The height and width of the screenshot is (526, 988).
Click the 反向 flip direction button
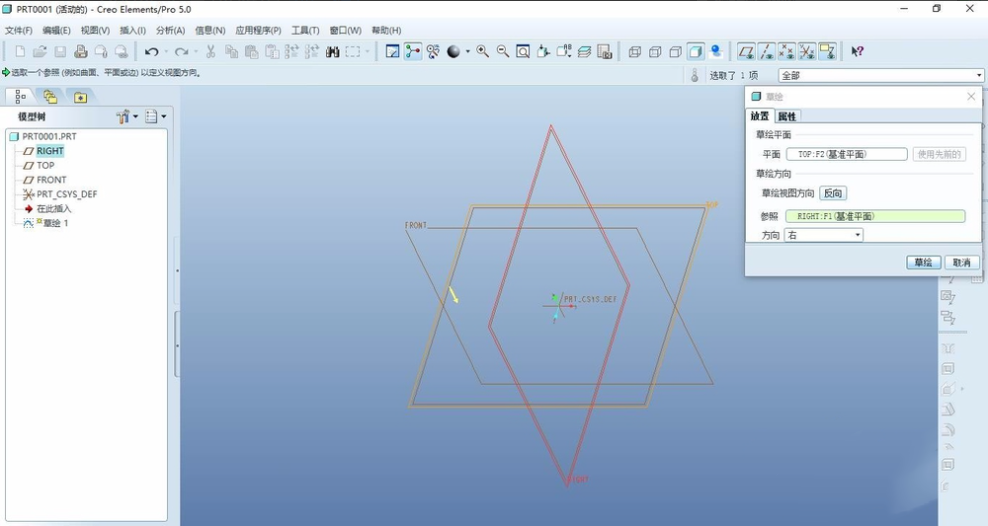pos(833,193)
